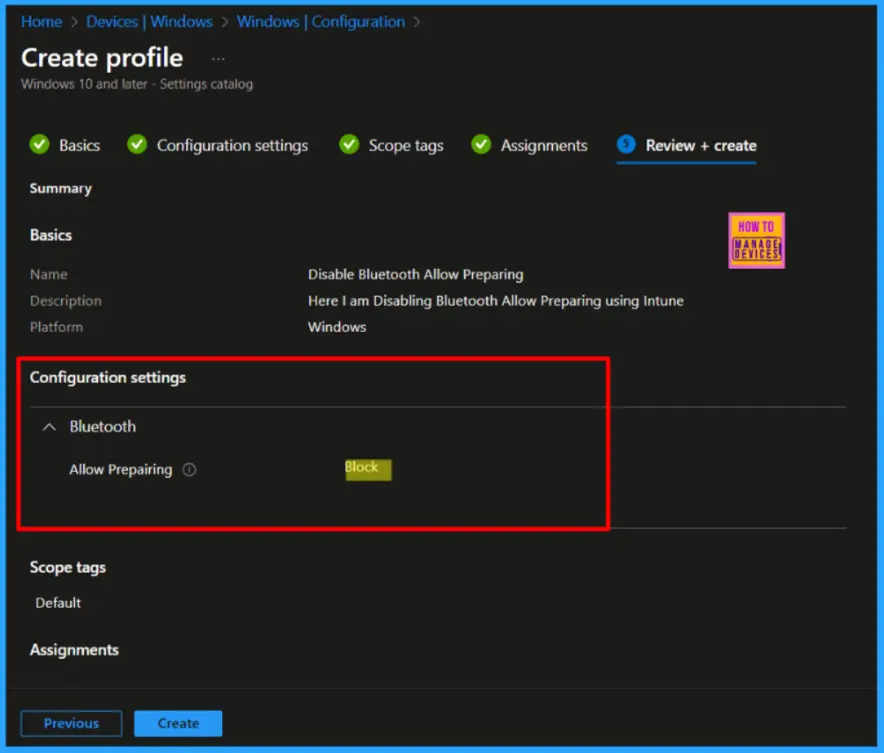The image size is (884, 753).
Task: Click Windows 10 and later subtitle text
Action: [x=137, y=84]
